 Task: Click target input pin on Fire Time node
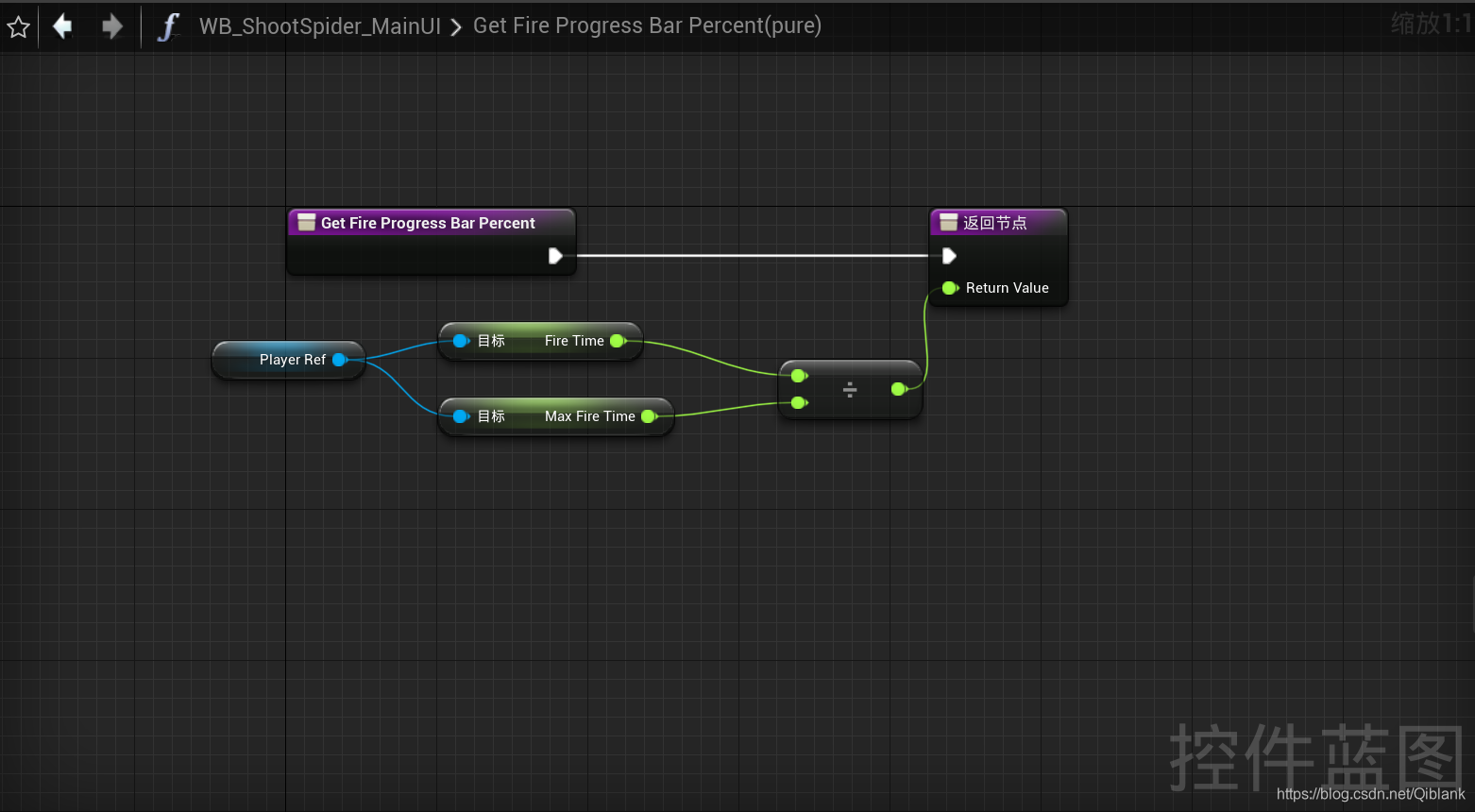pyautogui.click(x=460, y=341)
